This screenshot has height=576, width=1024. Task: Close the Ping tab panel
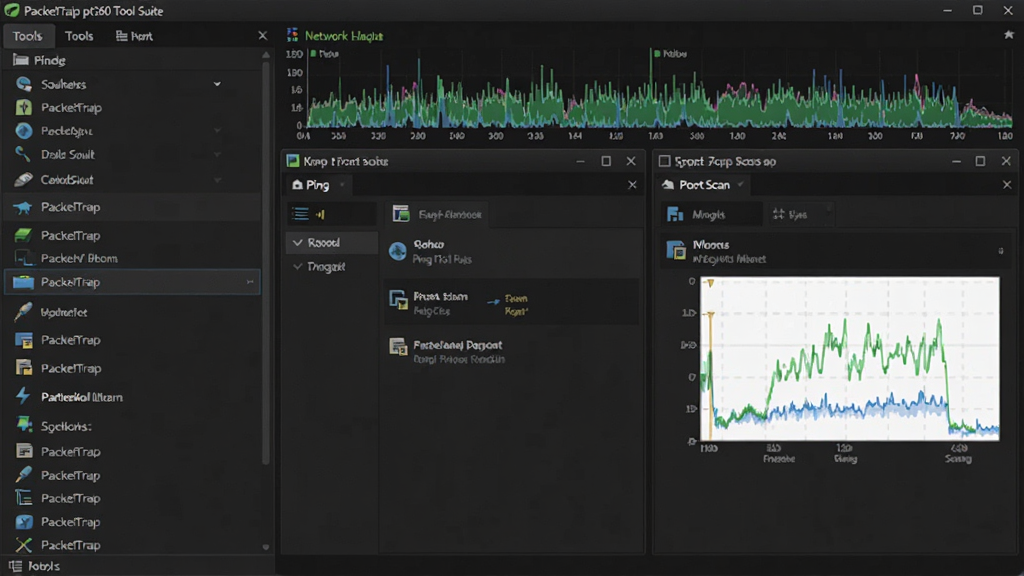click(x=632, y=185)
